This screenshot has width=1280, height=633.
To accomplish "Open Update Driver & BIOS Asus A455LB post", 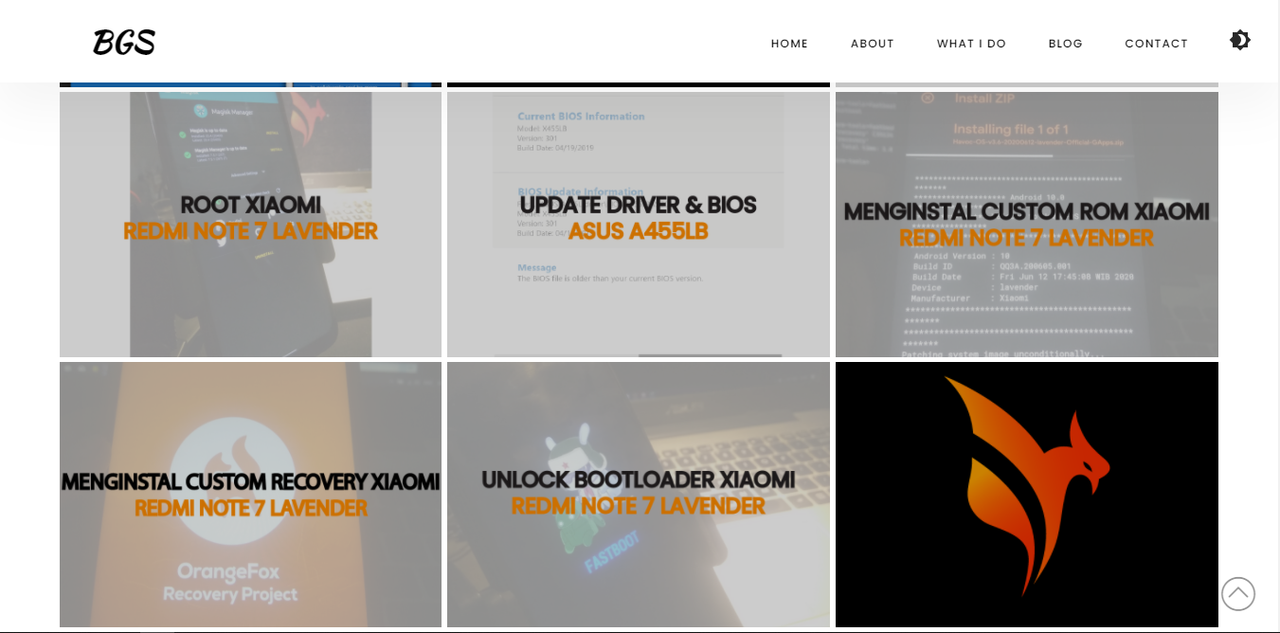I will 638,224.
